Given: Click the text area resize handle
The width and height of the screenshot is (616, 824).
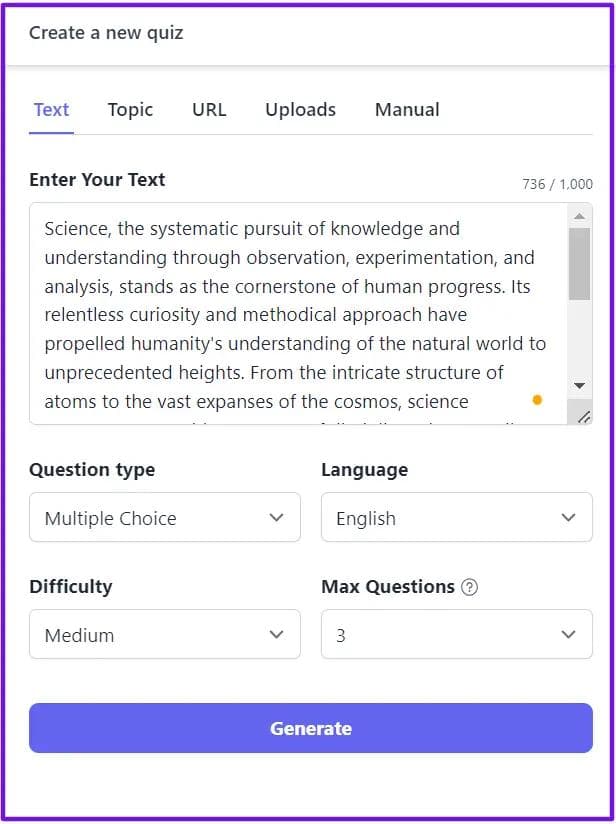Looking at the screenshot, I should click(584, 417).
